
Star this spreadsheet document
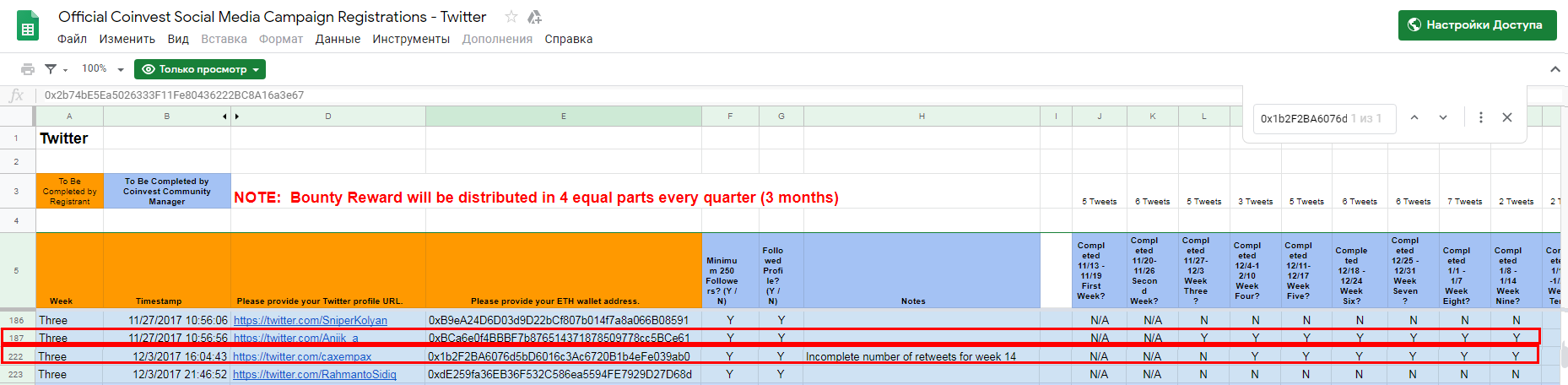point(511,17)
